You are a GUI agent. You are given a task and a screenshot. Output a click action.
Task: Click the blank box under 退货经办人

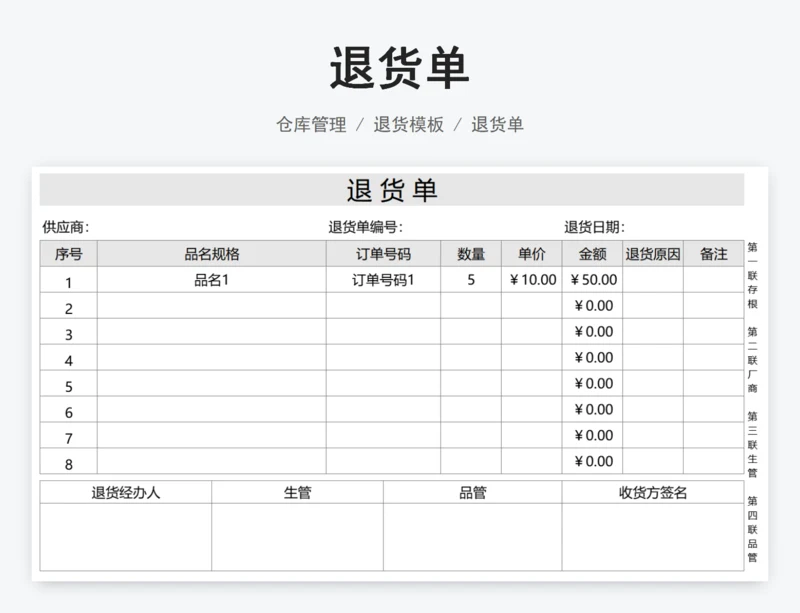126,537
